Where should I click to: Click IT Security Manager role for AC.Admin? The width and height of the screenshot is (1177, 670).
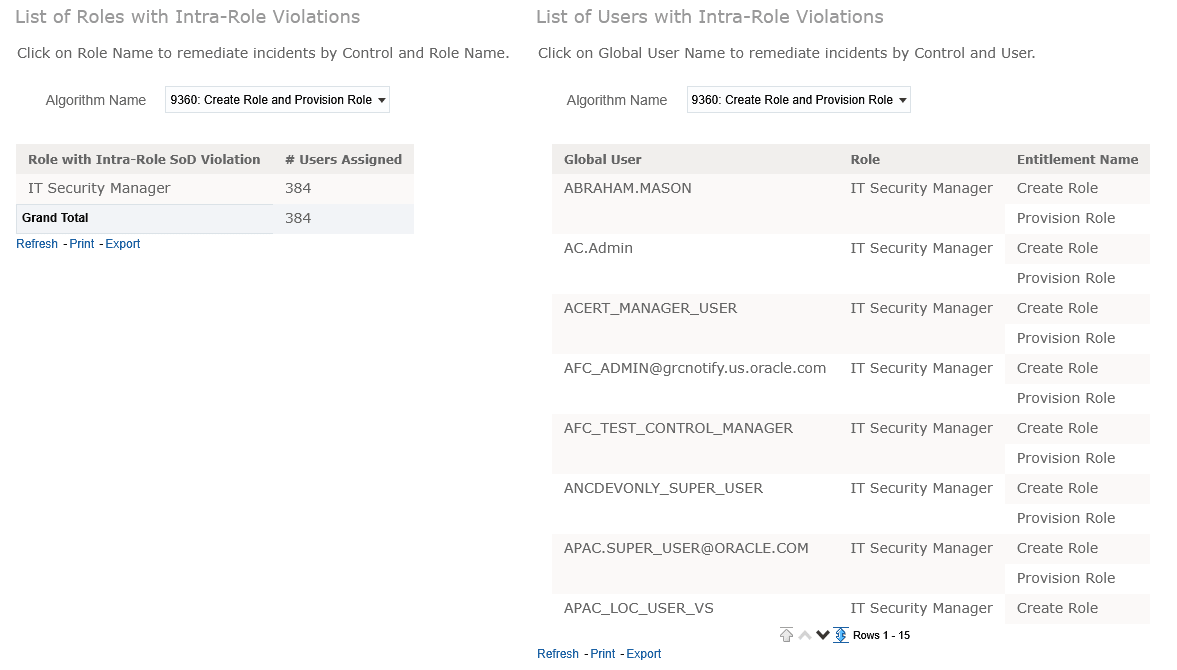[921, 248]
